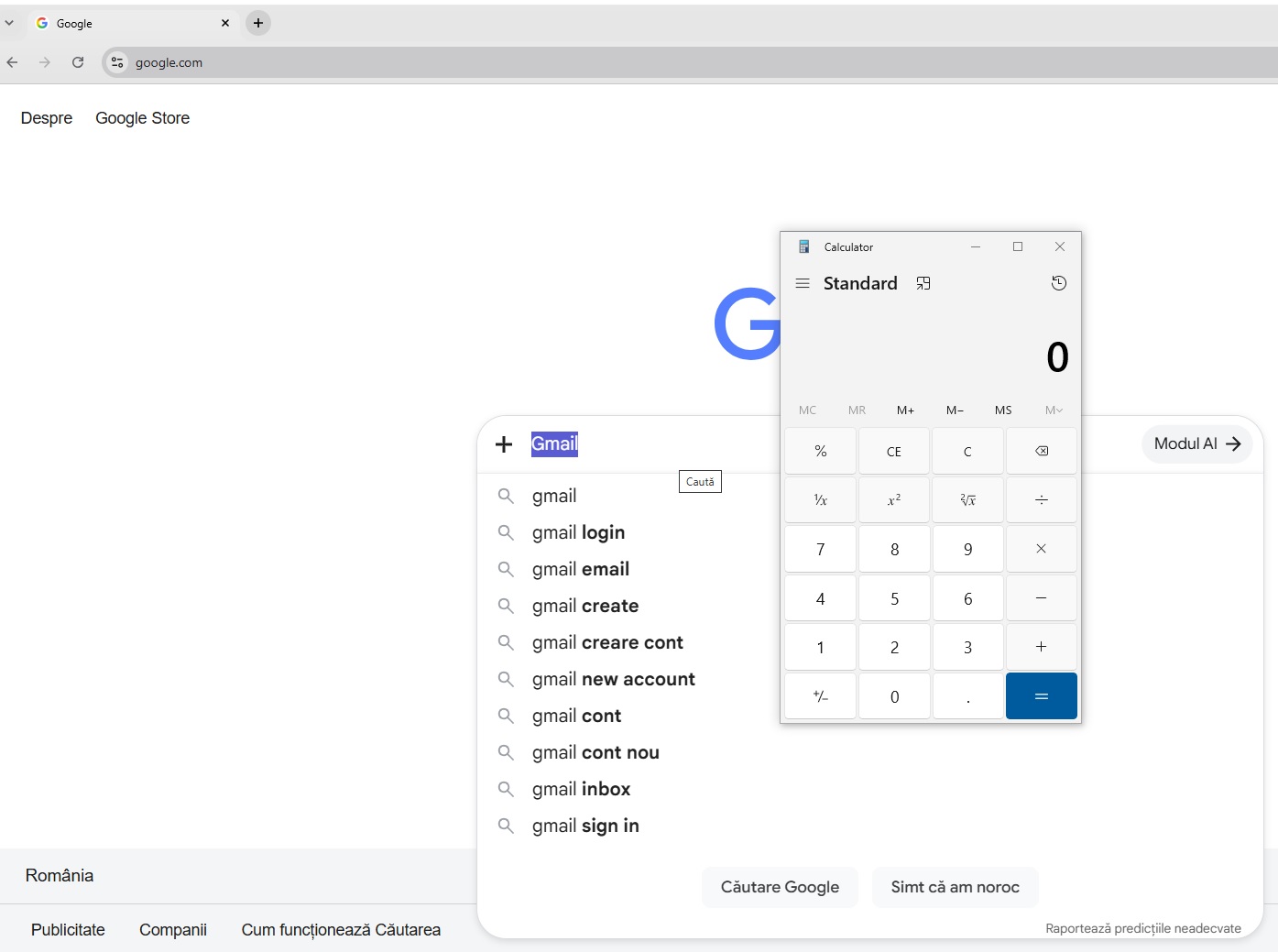The image size is (1278, 952).
Task: Click the percent key in Calculator
Action: [x=821, y=451]
